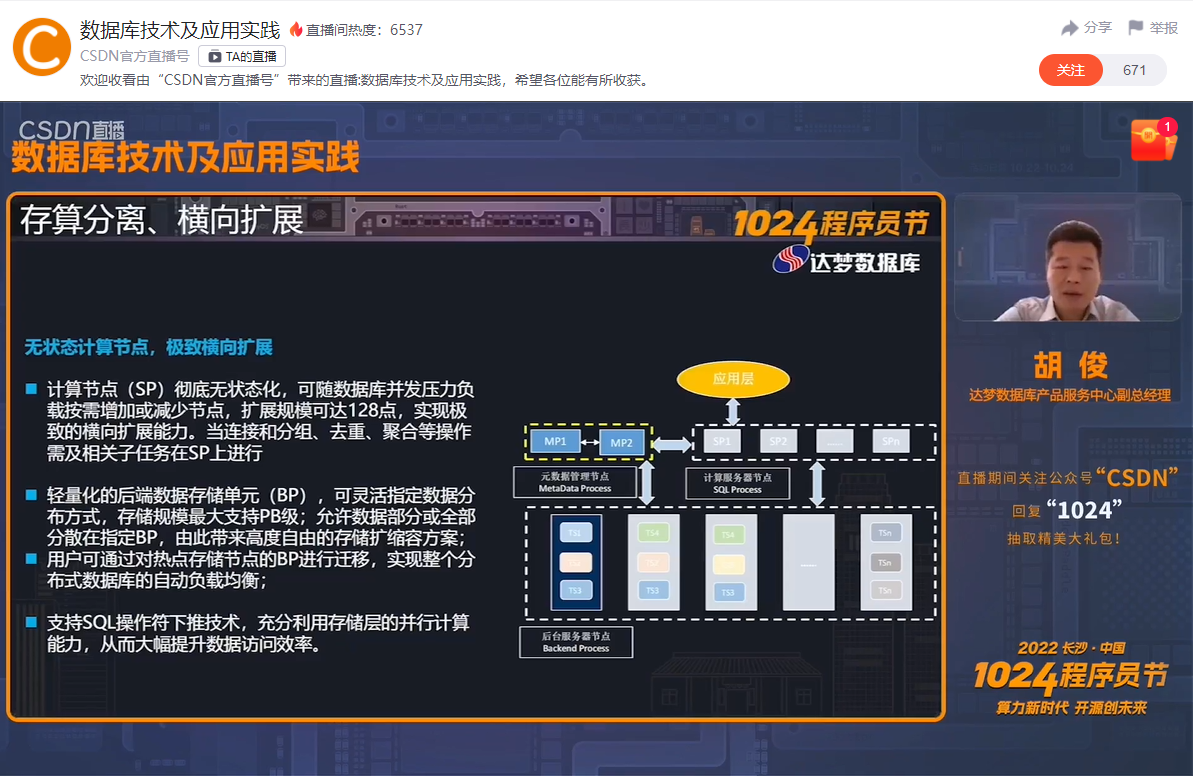
Task: Click the share arrow icon
Action: [x=1069, y=28]
